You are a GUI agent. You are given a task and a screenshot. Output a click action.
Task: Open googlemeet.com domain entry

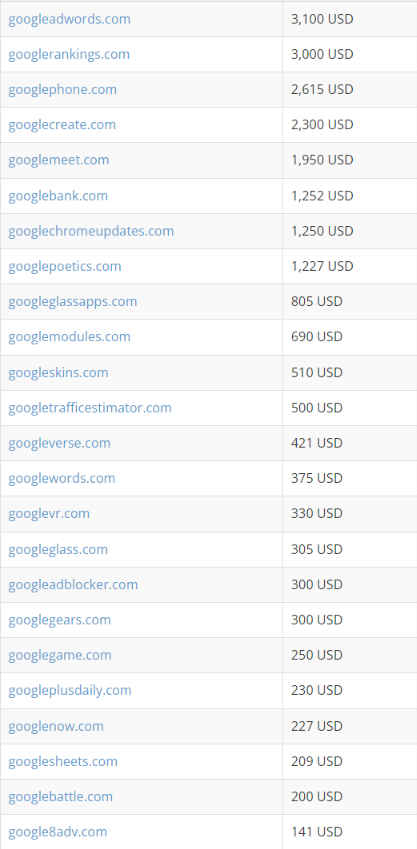click(58, 160)
